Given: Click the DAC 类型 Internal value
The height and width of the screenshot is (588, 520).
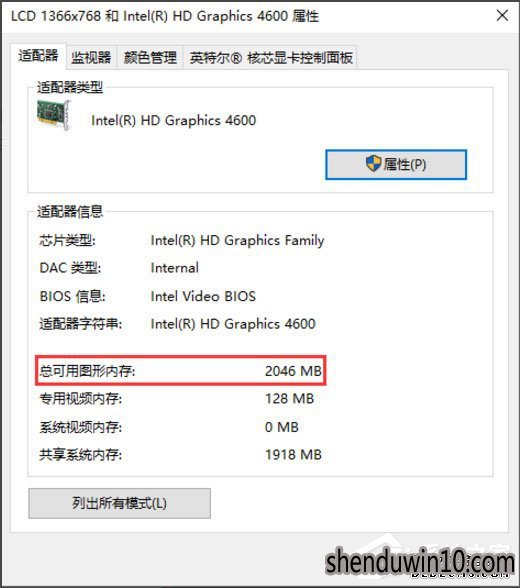Looking at the screenshot, I should (x=175, y=268).
